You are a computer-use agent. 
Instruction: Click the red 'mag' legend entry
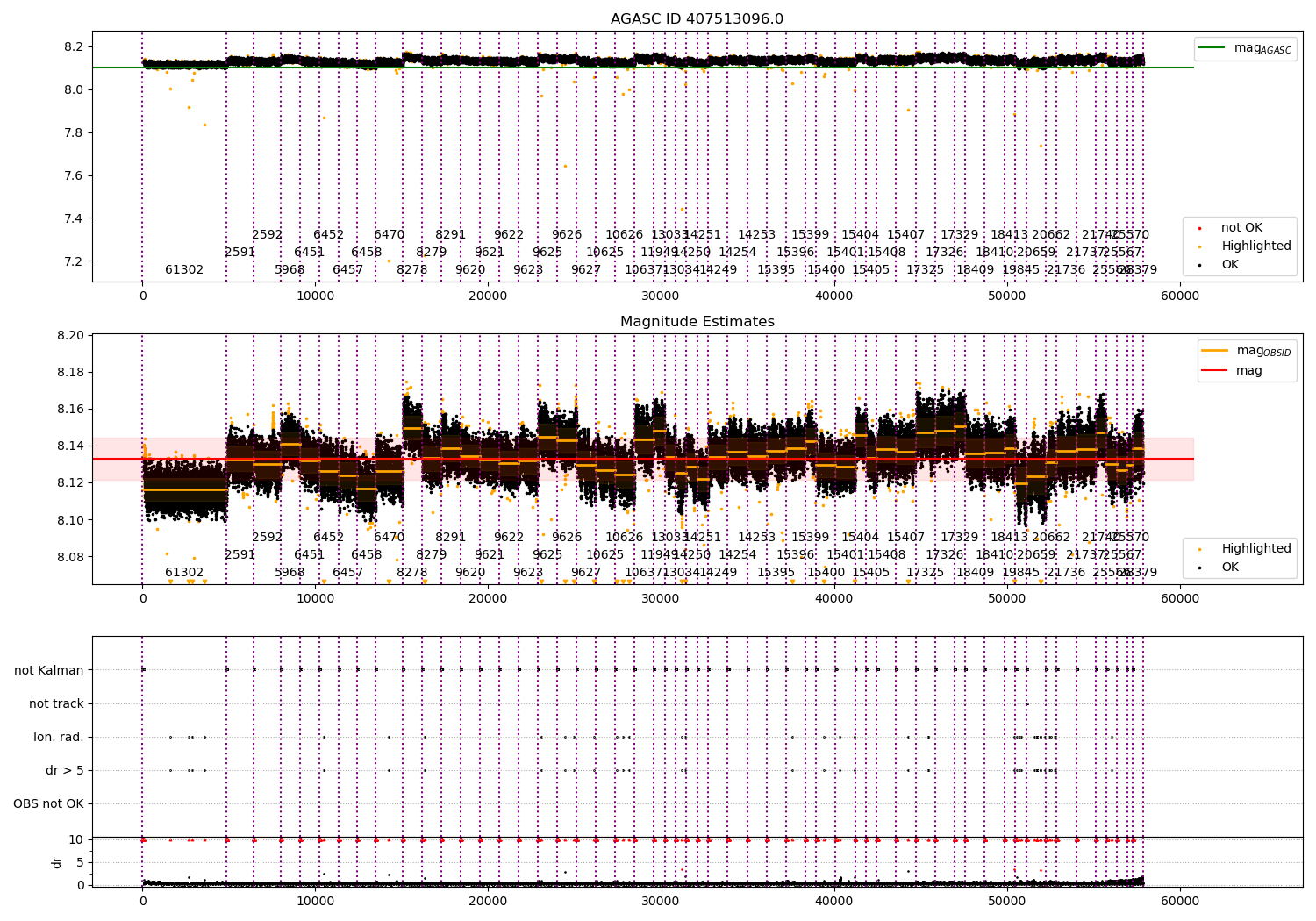[x=1232, y=371]
